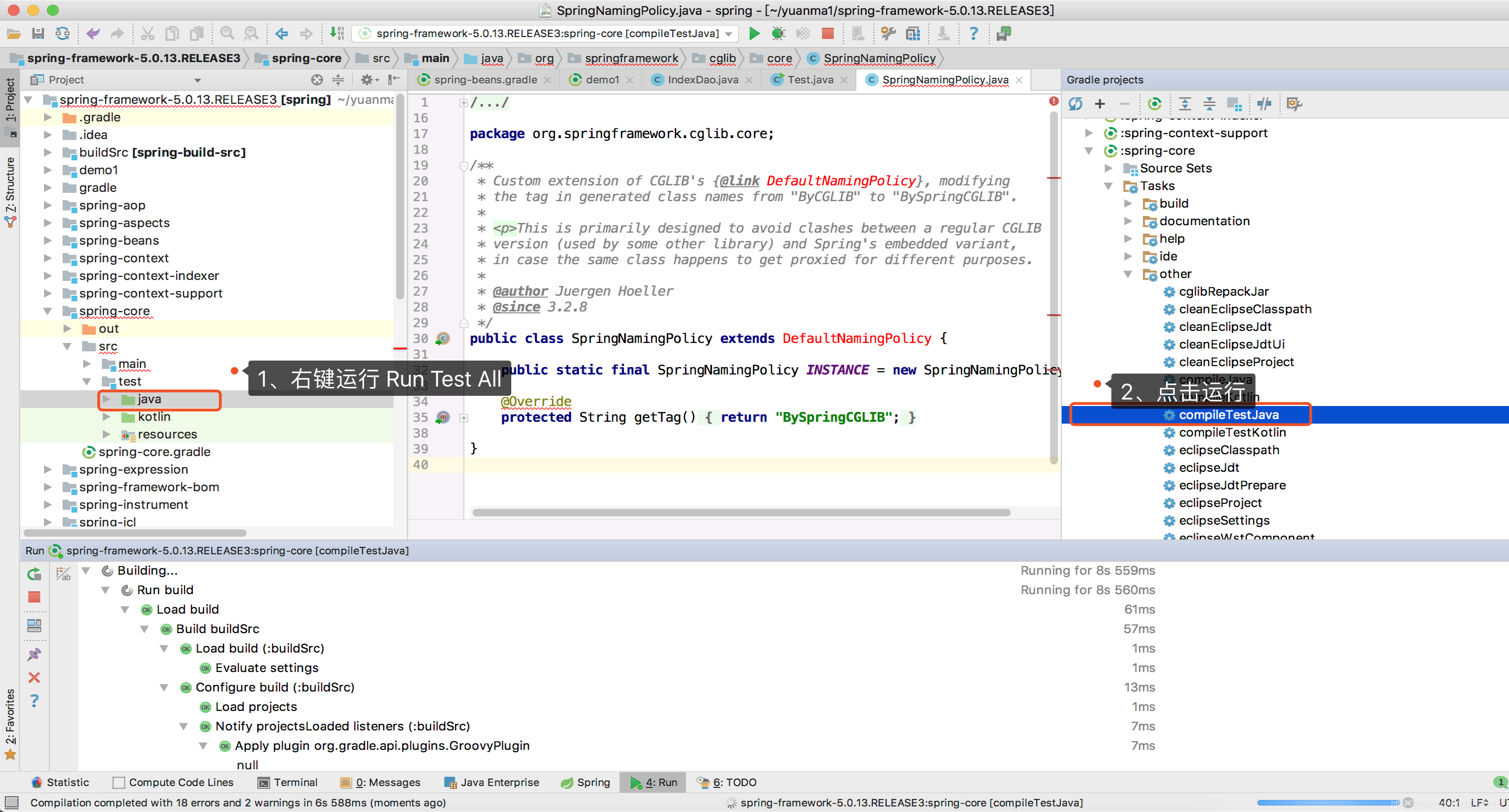This screenshot has width=1509, height=812.
Task: Click the Gradle refresh/sync icon
Action: pos(1075,103)
